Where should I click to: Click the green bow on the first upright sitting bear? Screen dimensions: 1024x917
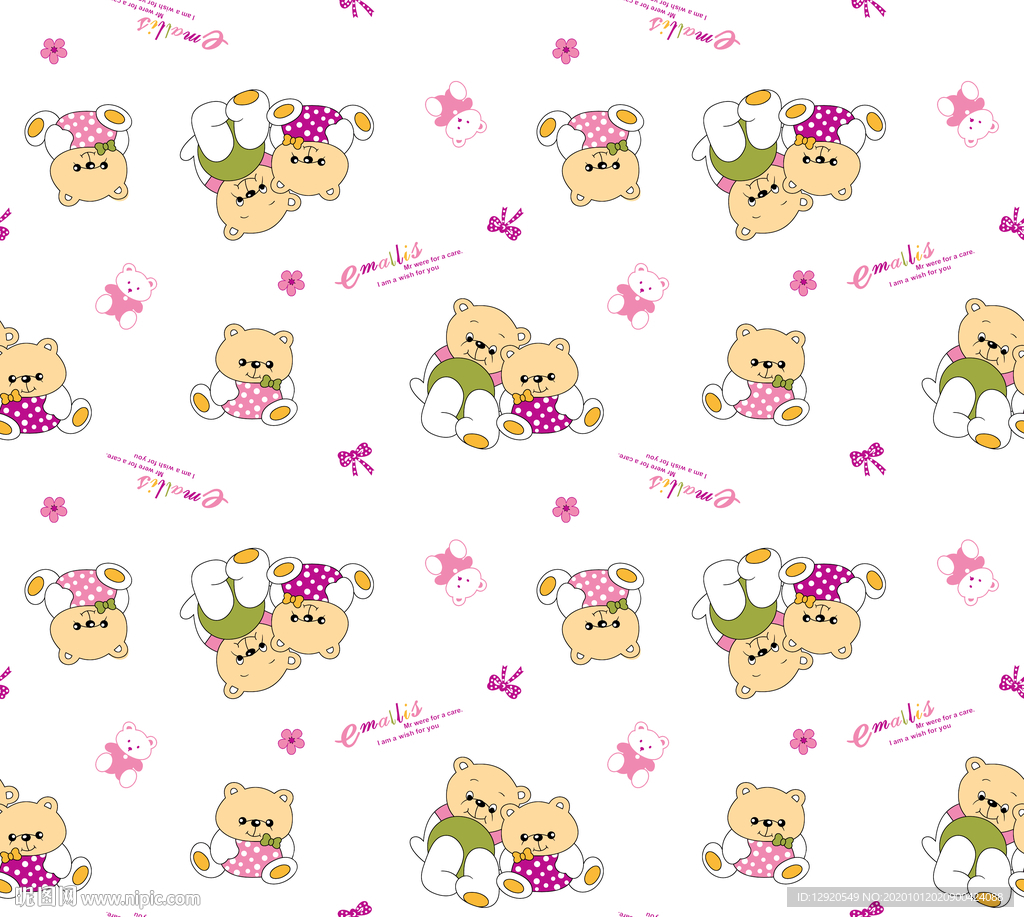(271, 383)
